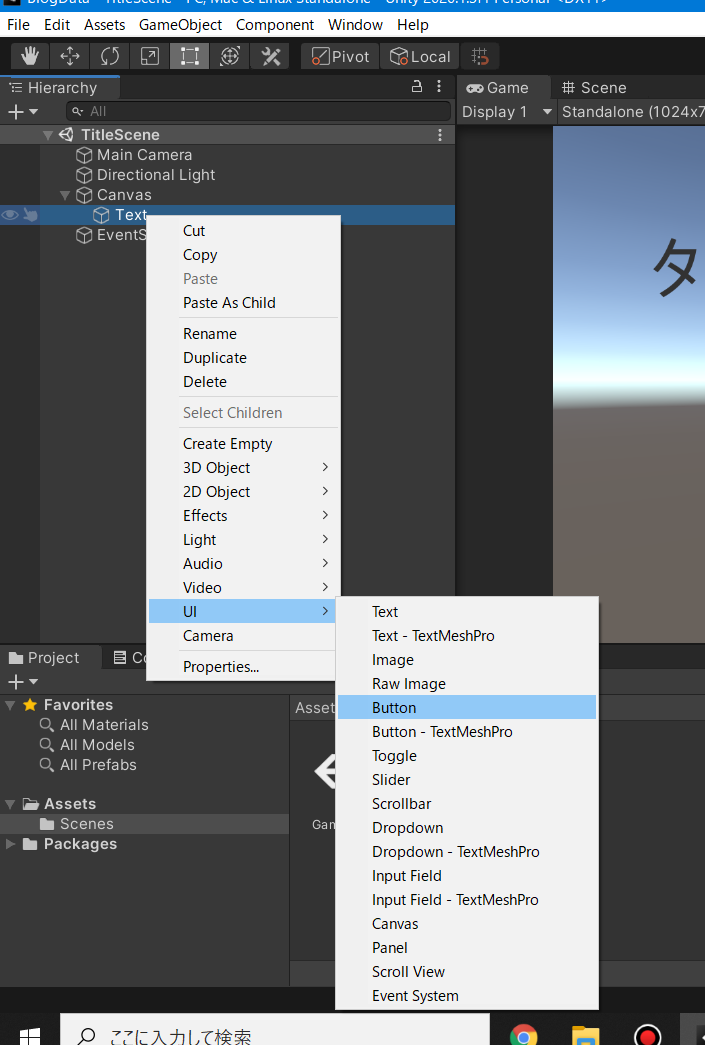Lock the Hierarchy panel

tap(416, 87)
